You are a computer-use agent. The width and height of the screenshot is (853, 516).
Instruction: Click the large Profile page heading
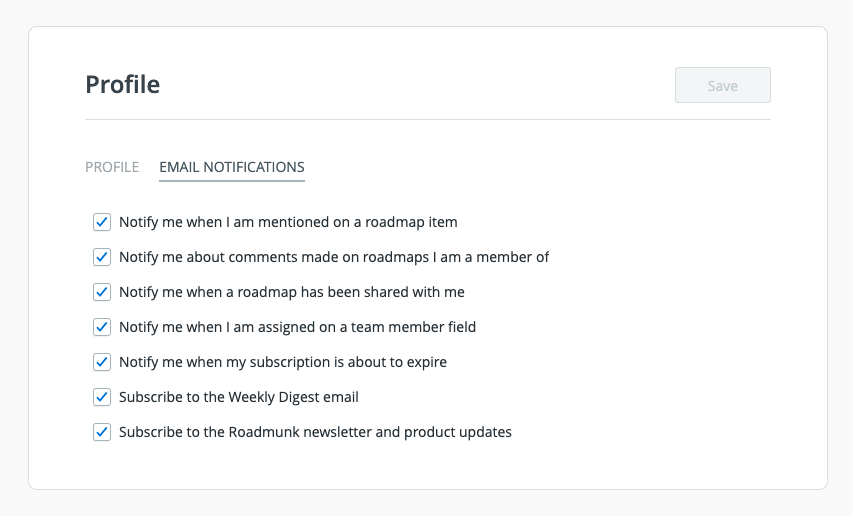(123, 85)
